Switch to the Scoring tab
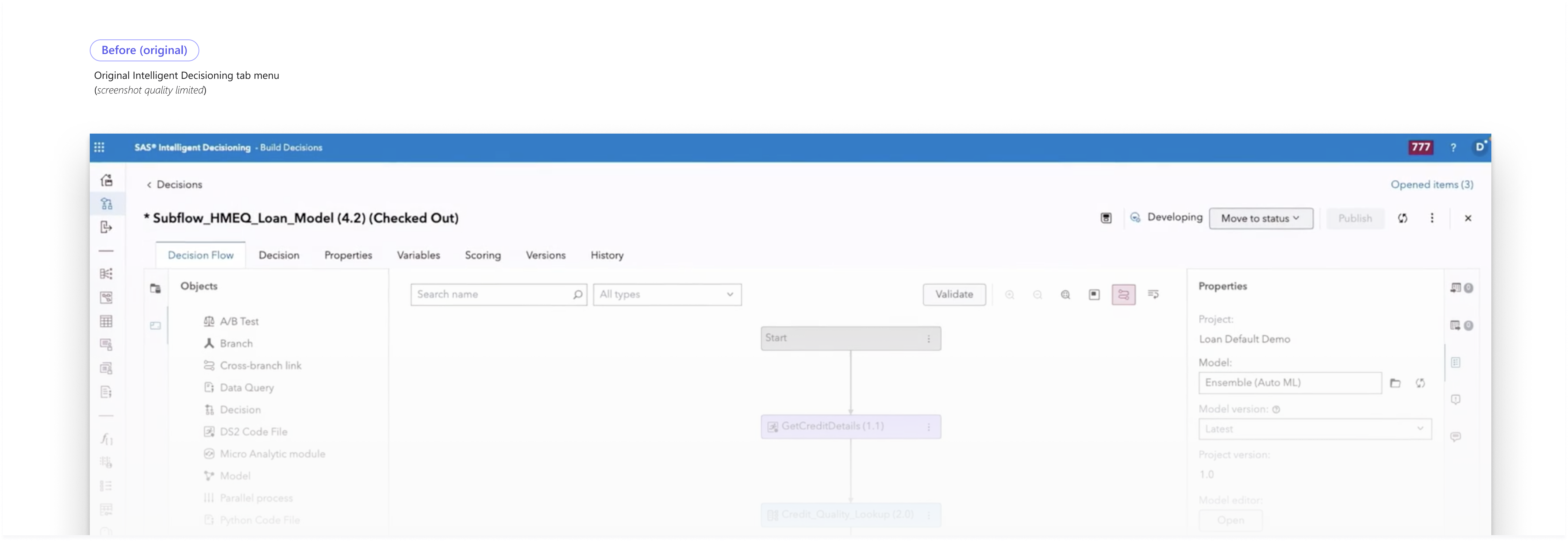Viewport: 1568px width, 541px height. 483,255
